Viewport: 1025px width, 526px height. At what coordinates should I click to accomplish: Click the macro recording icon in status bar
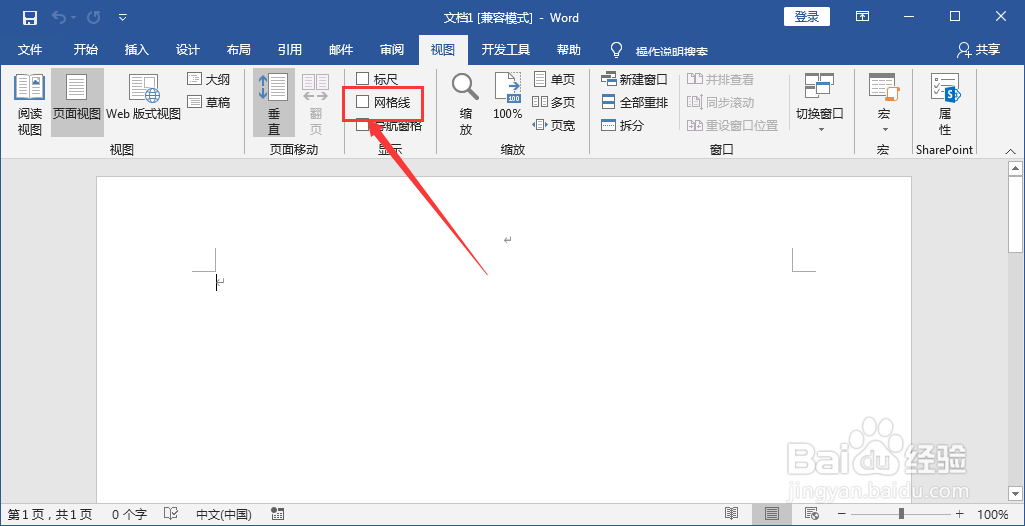[278, 514]
